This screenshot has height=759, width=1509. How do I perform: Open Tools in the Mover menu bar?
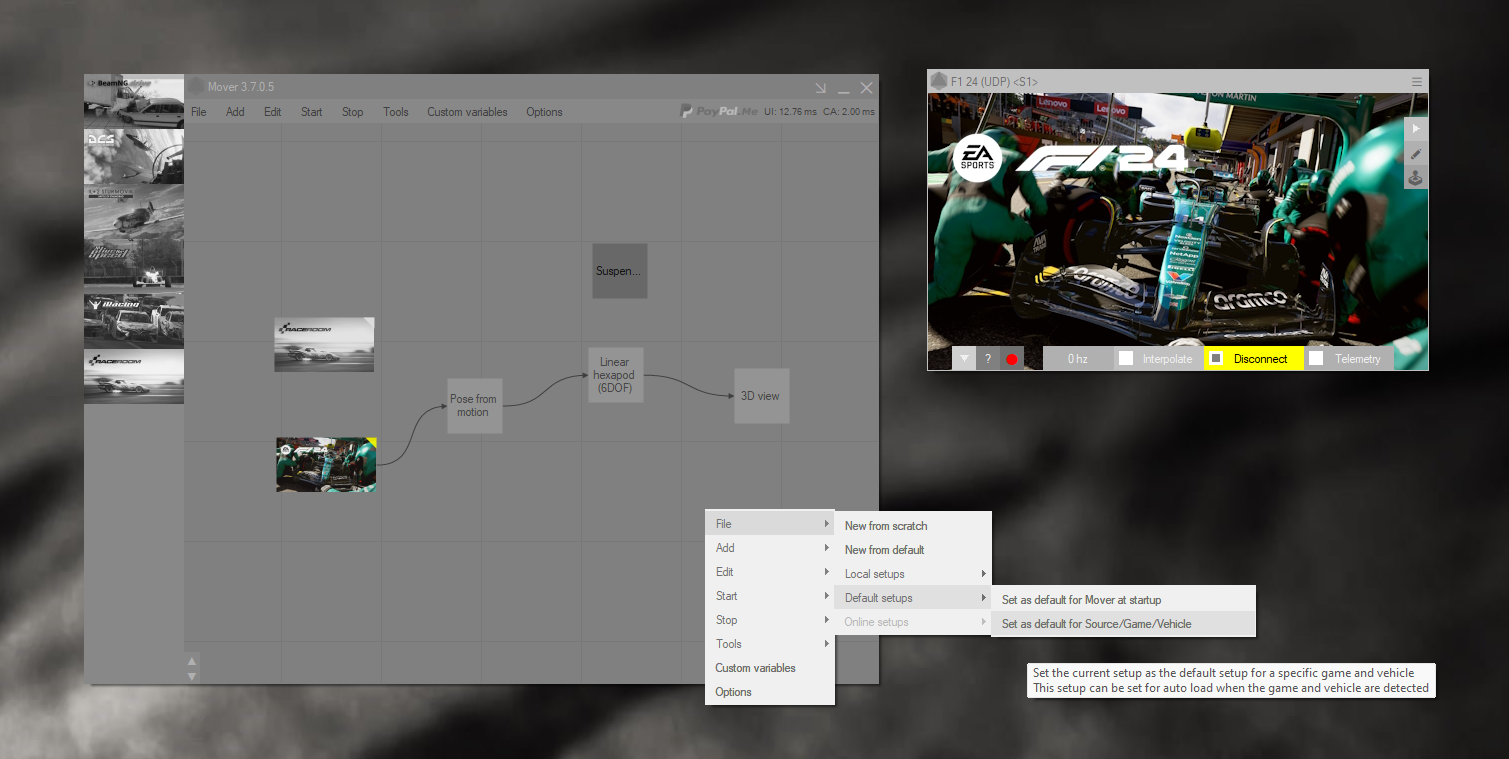(x=396, y=112)
